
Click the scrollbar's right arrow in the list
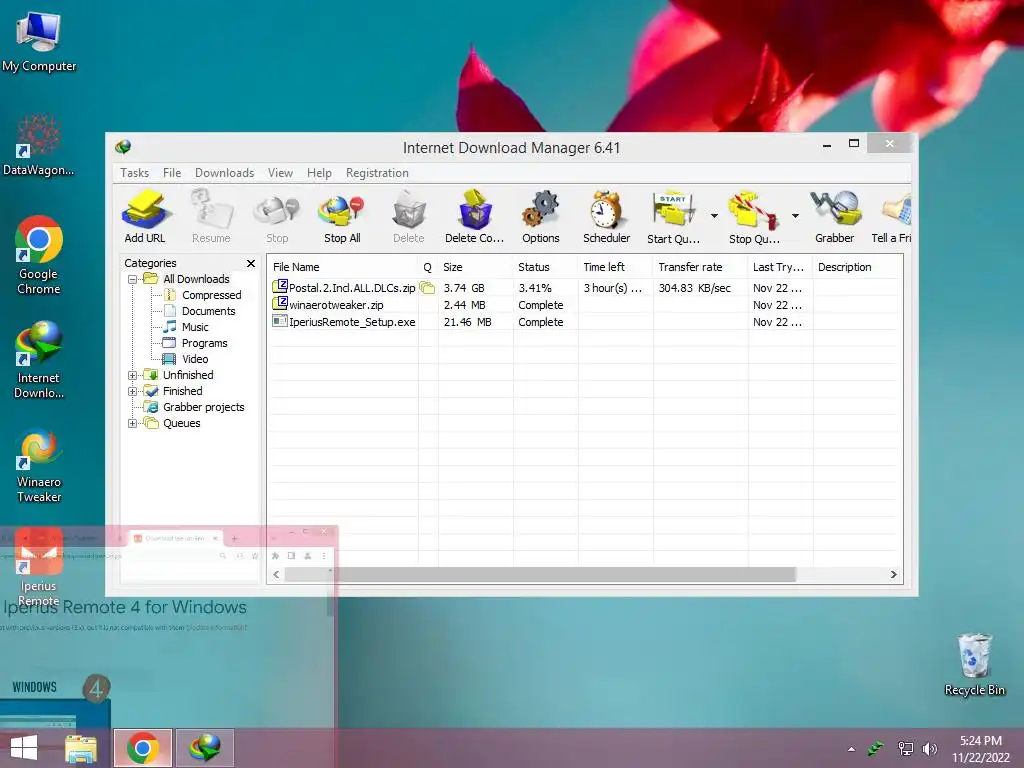pyautogui.click(x=893, y=575)
